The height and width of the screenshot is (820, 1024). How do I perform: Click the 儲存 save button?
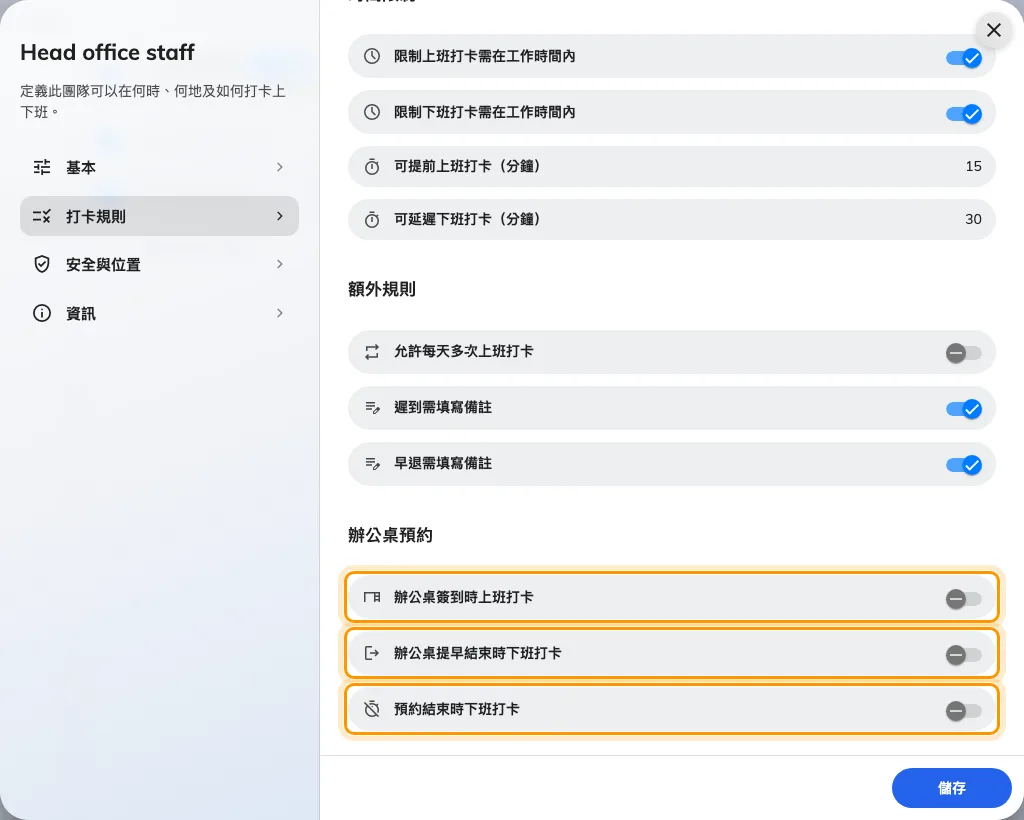[952, 788]
